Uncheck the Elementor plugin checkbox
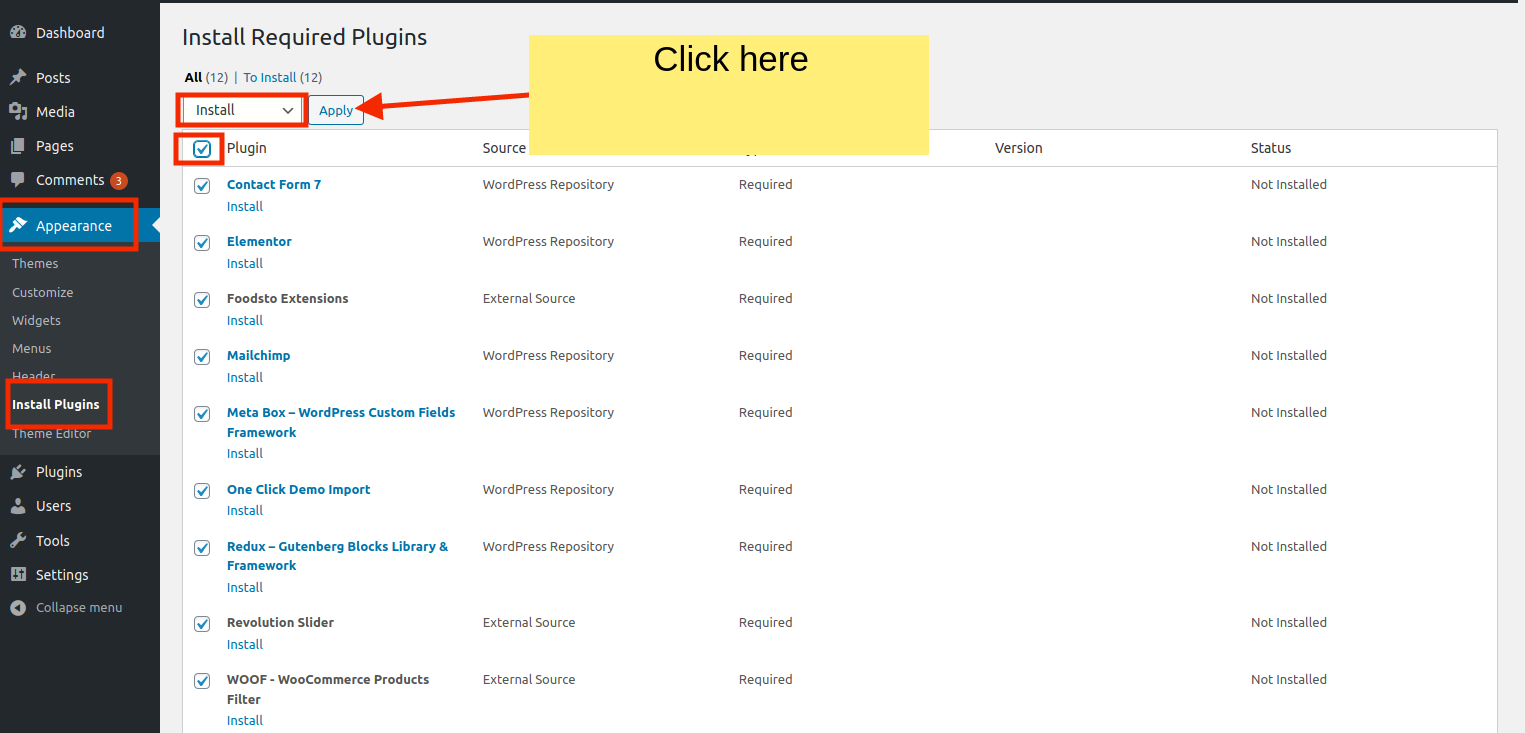Screen dimensions: 1525x733 (202, 243)
